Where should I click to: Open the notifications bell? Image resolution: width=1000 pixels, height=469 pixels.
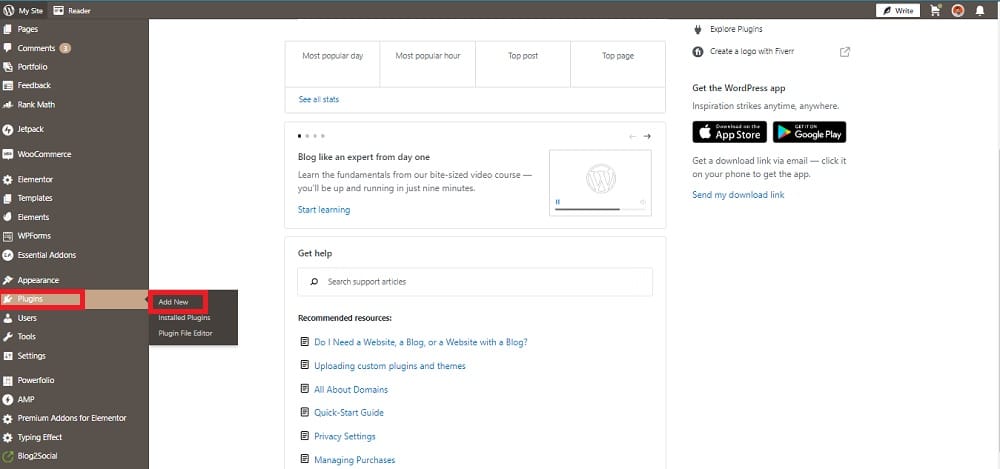tap(980, 11)
